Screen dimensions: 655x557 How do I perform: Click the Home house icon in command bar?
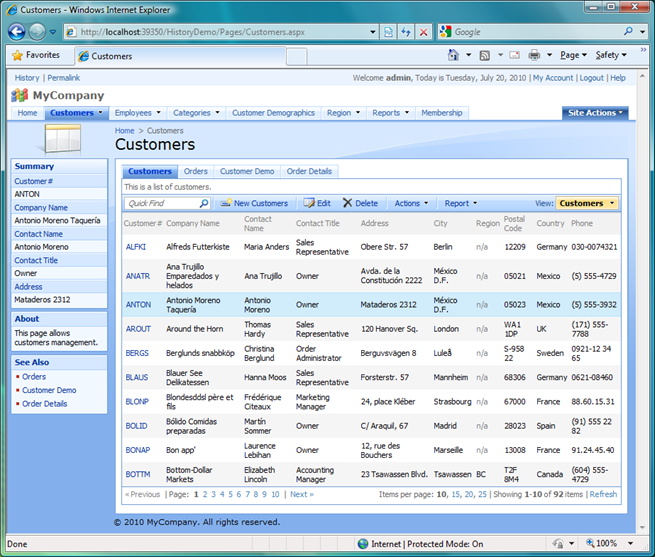pyautogui.click(x=453, y=55)
